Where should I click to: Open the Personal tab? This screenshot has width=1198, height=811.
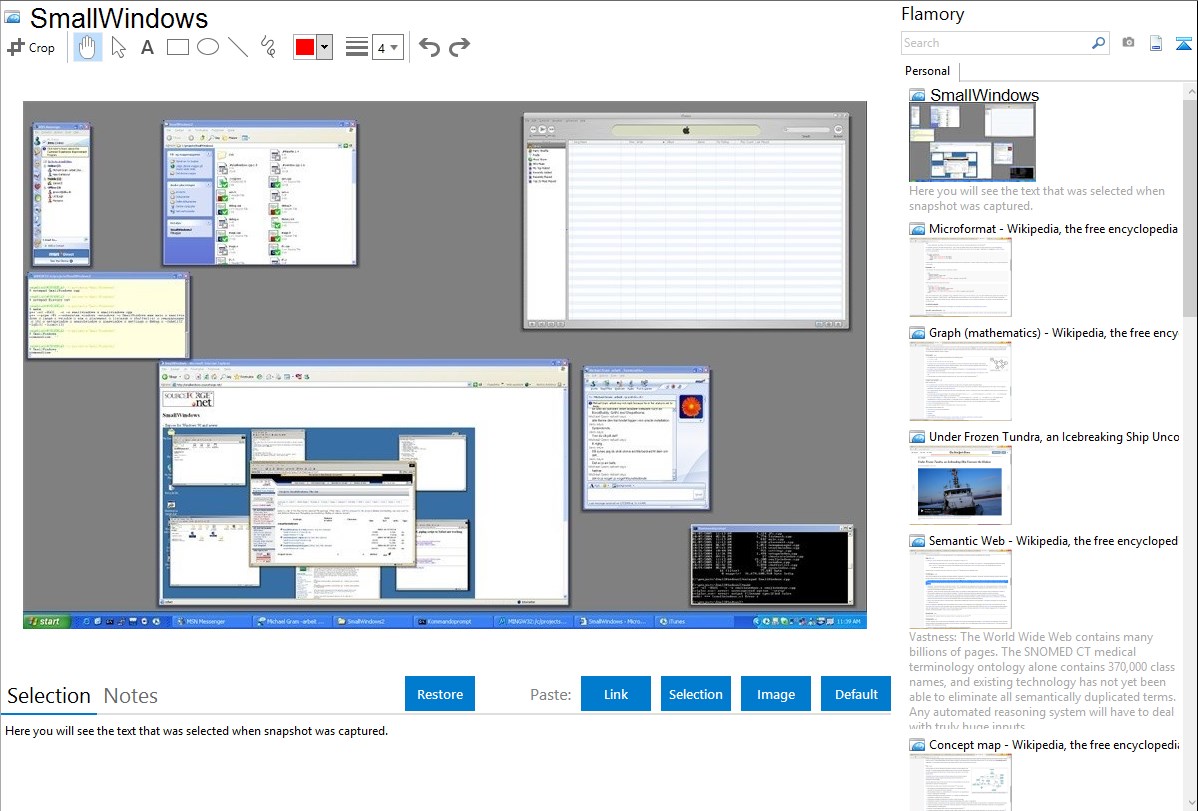tap(927, 71)
